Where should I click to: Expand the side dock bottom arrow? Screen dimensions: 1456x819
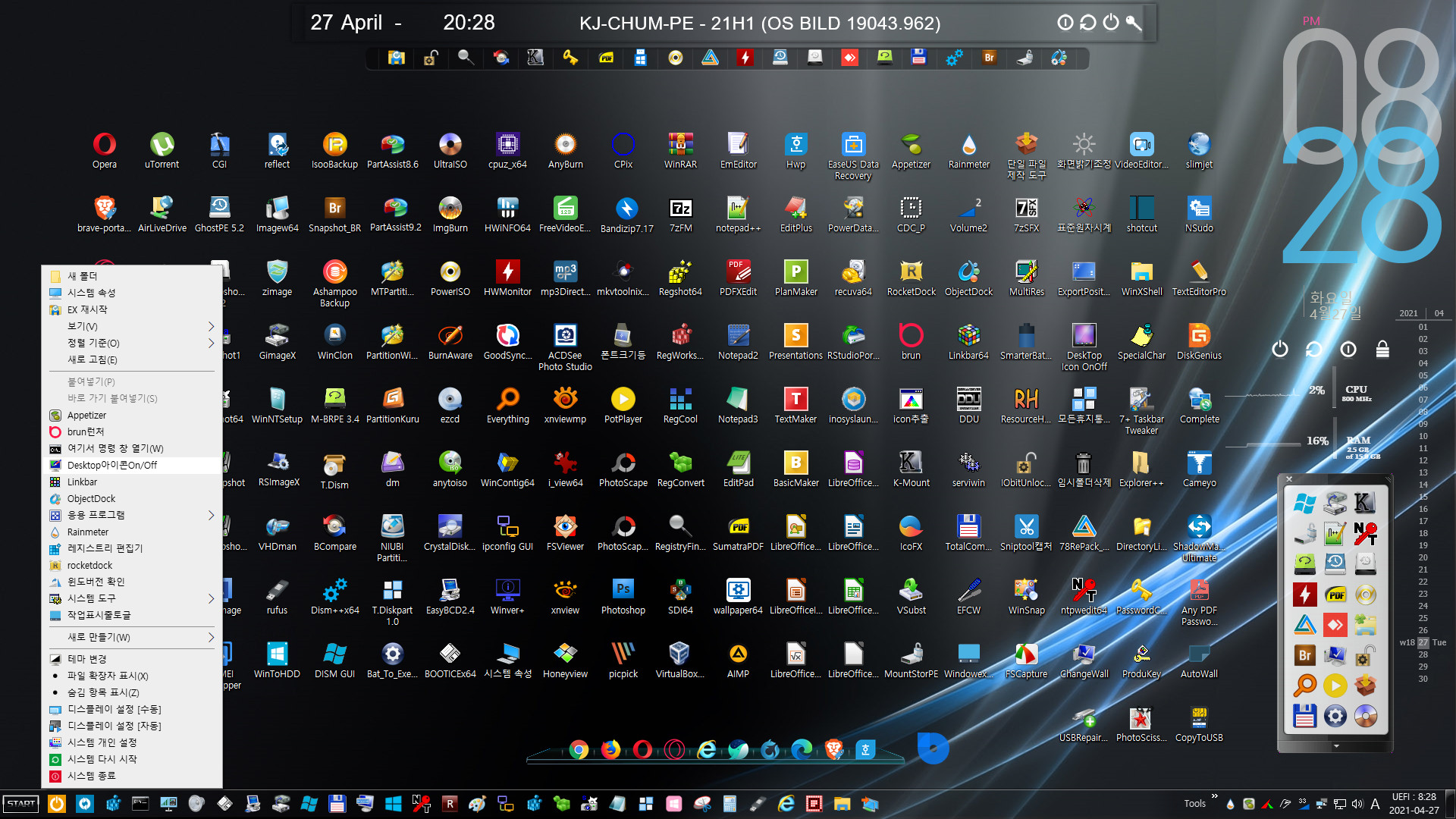[1336, 746]
